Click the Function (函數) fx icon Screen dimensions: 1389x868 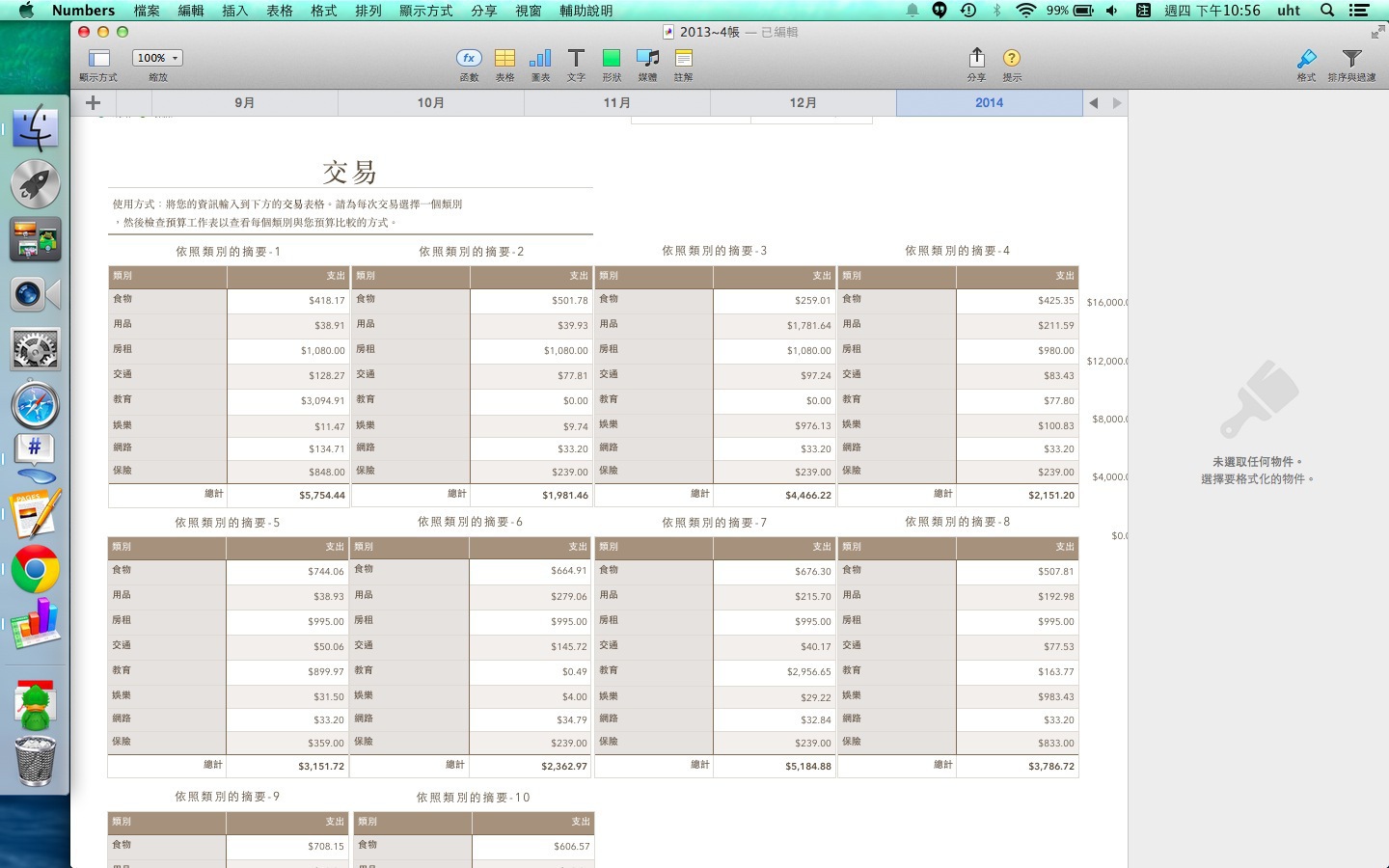click(469, 58)
